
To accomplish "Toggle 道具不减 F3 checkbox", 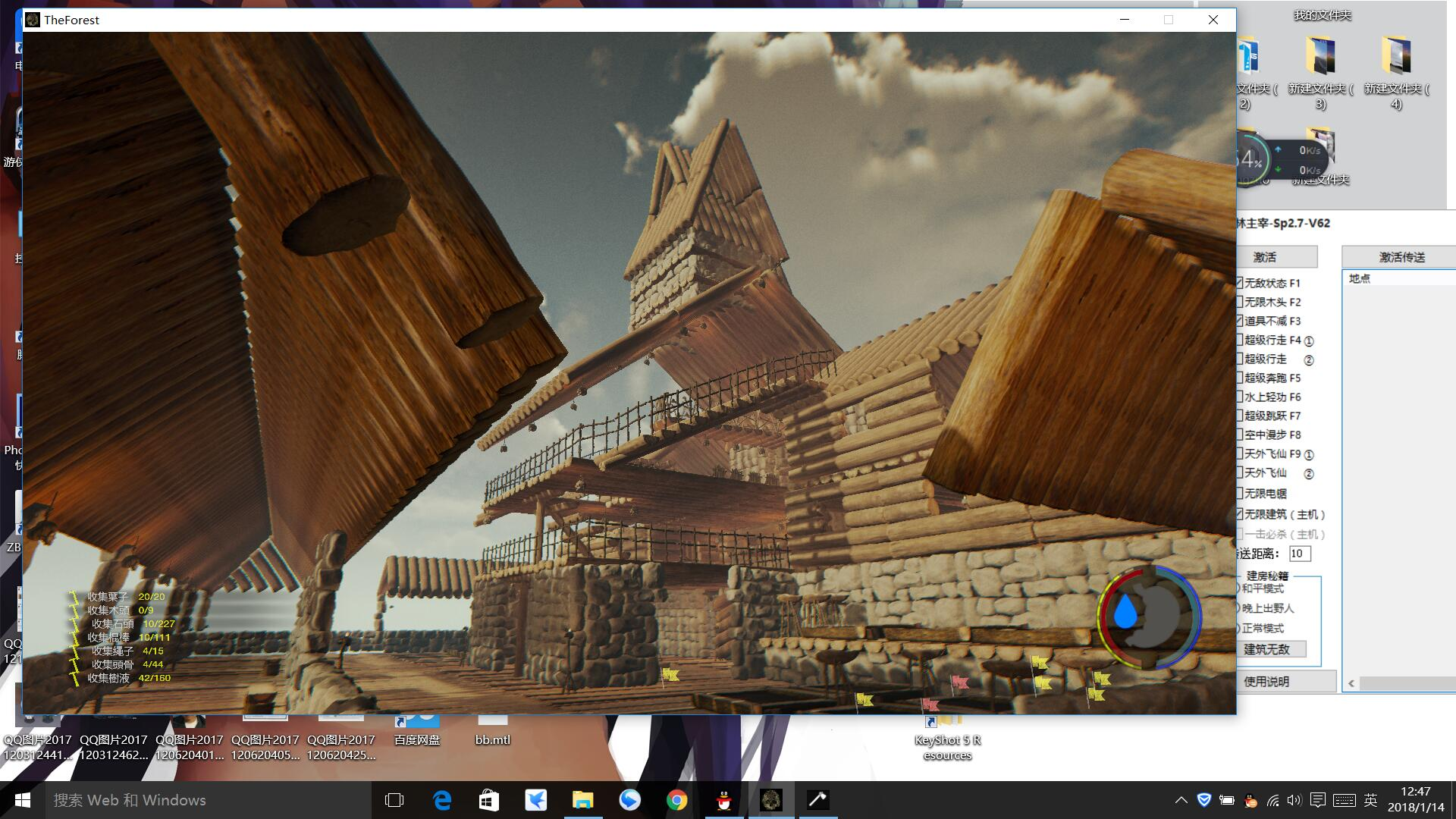I will coord(1240,321).
